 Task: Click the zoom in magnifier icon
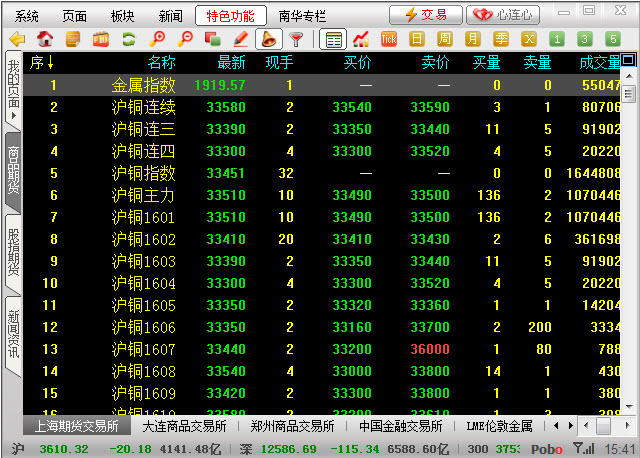point(157,39)
